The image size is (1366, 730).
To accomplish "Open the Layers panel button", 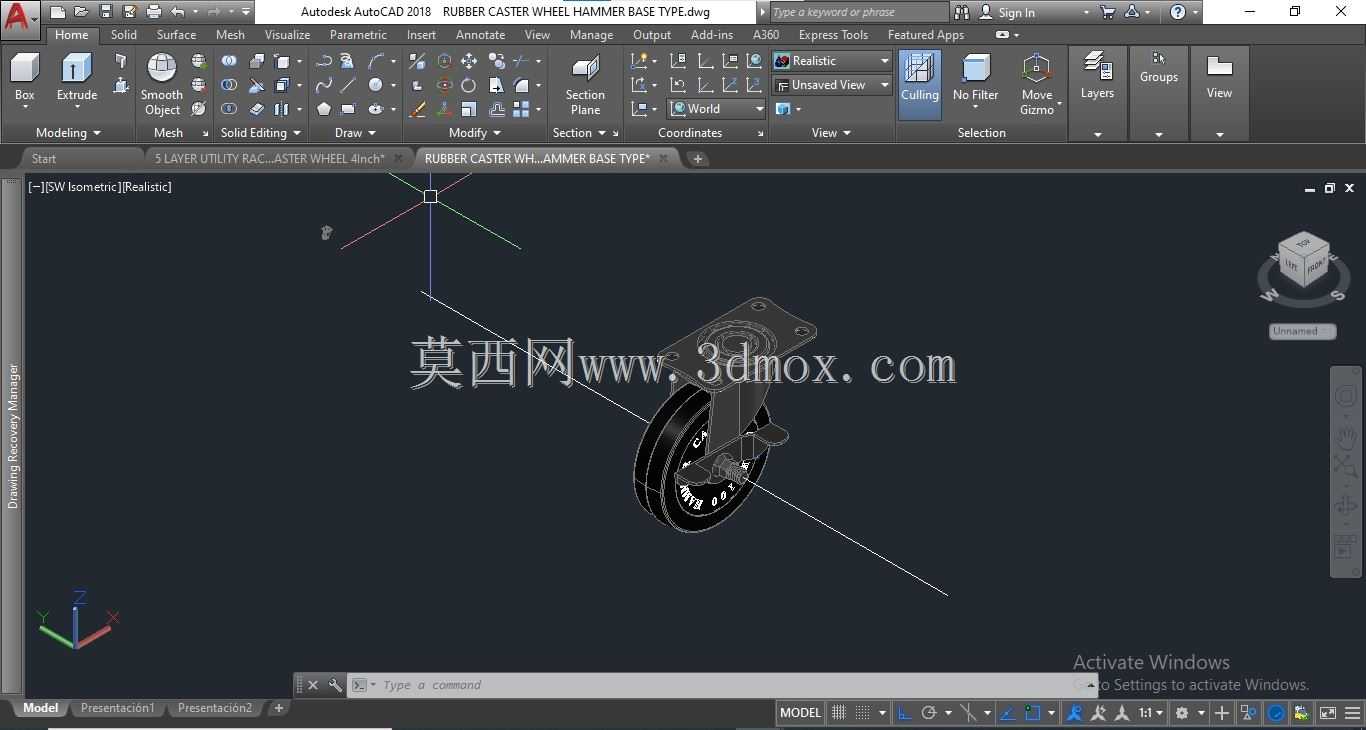I will [1097, 77].
